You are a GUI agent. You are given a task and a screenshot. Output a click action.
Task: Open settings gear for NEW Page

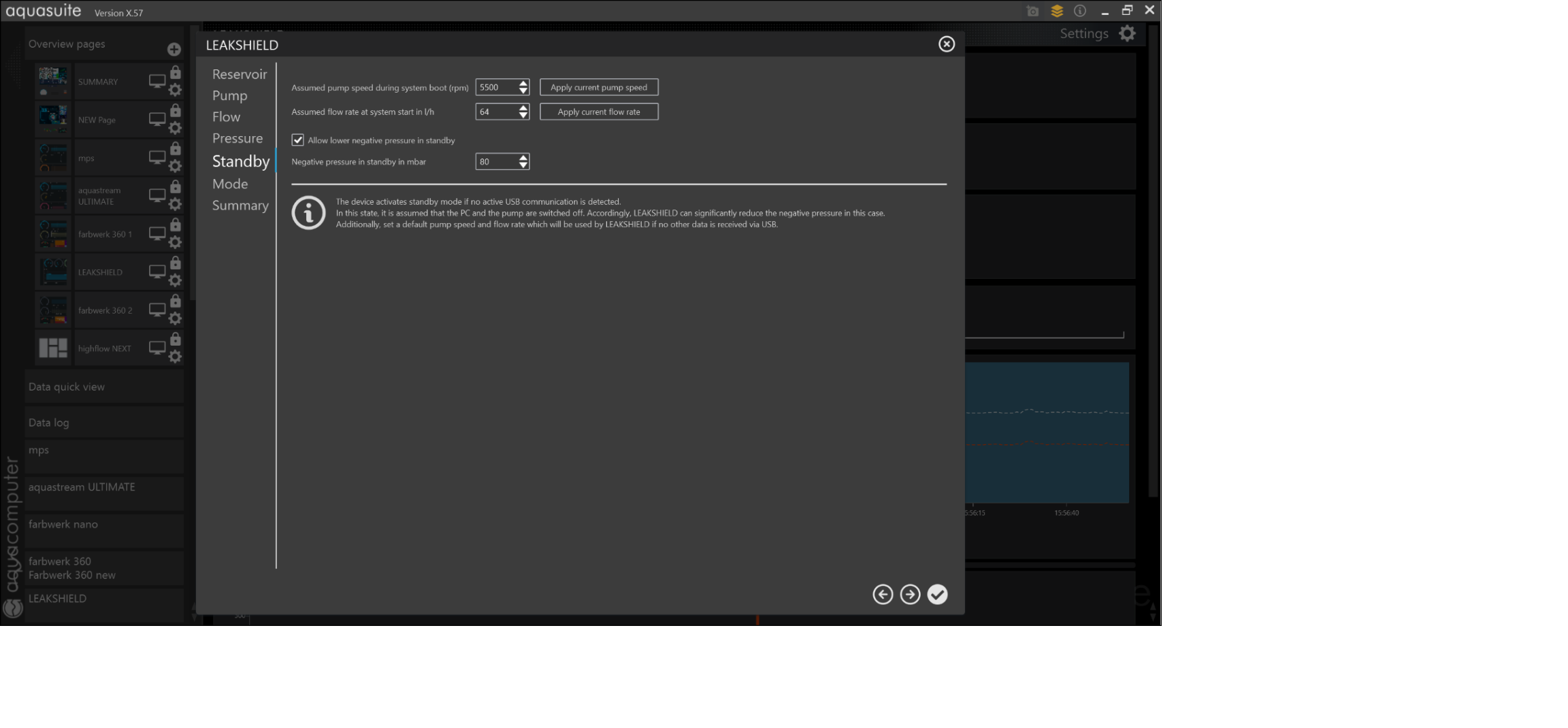click(175, 128)
